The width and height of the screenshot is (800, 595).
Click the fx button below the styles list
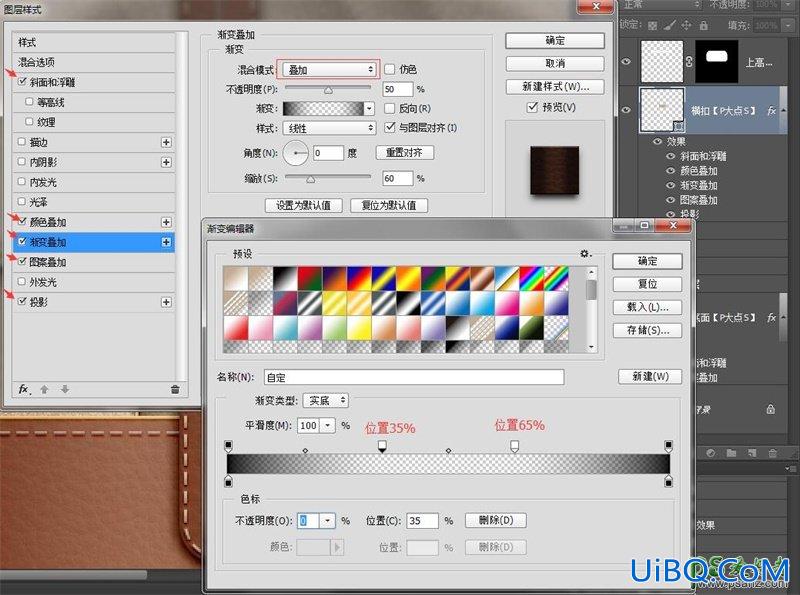[x=24, y=389]
